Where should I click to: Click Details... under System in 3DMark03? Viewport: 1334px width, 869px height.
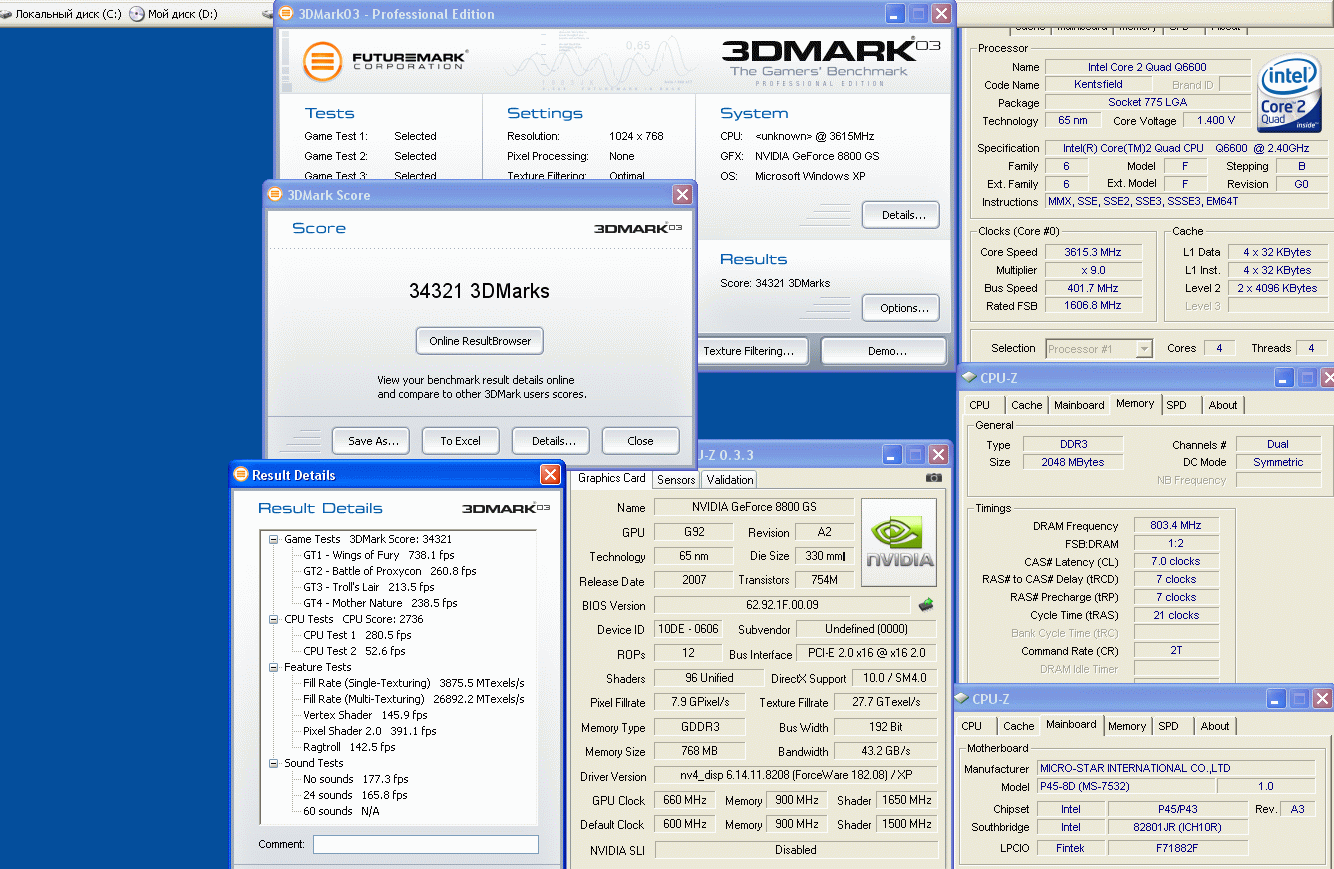click(x=901, y=215)
